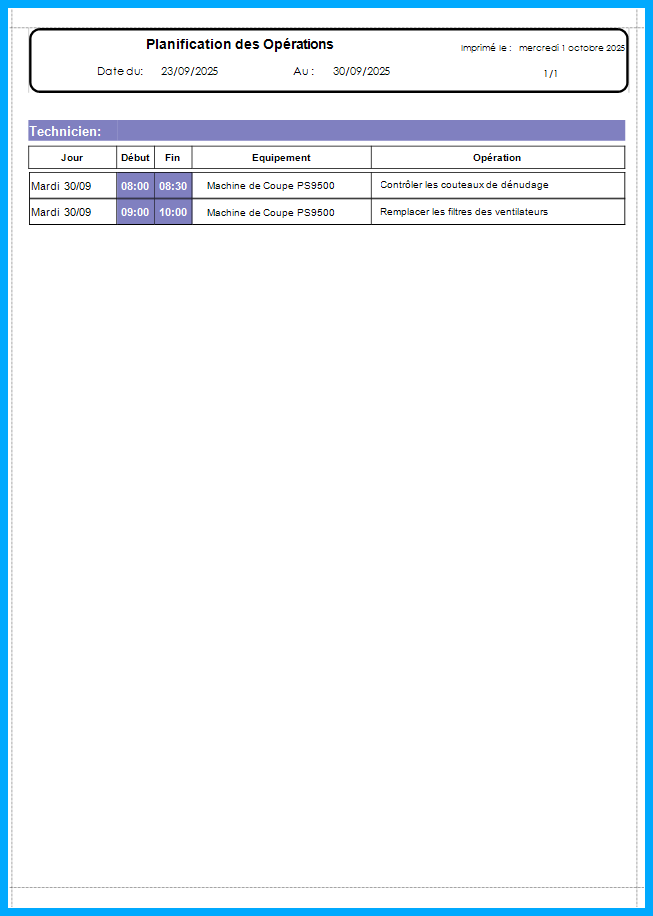The image size is (653, 916).
Task: Select the end date 30/09/2025
Action: [x=361, y=71]
